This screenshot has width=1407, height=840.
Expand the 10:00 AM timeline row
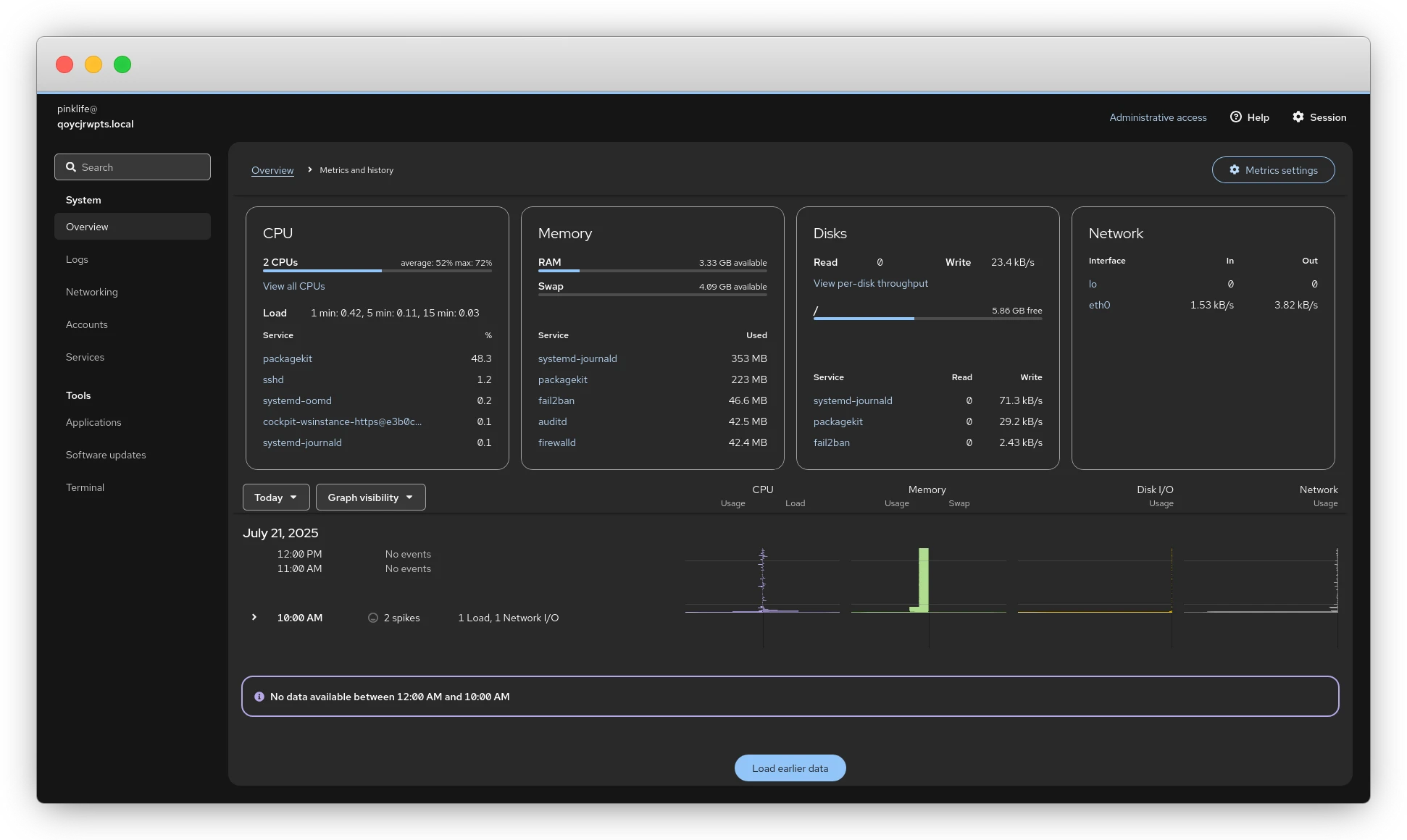(254, 618)
